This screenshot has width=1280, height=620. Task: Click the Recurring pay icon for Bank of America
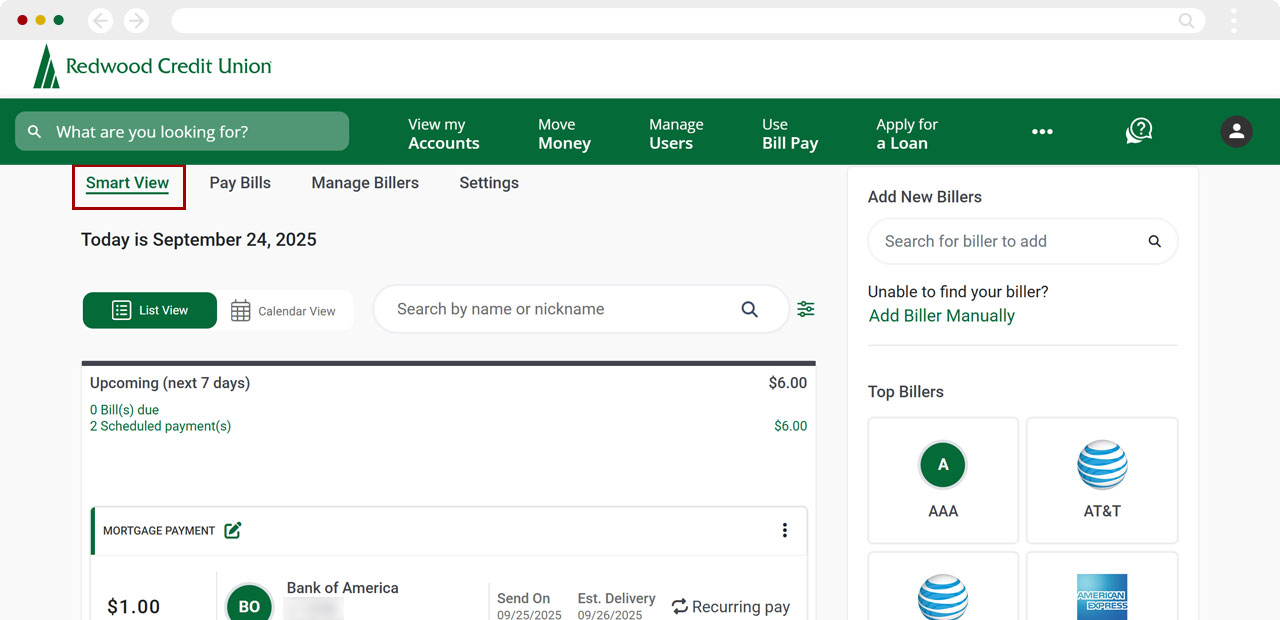point(682,606)
